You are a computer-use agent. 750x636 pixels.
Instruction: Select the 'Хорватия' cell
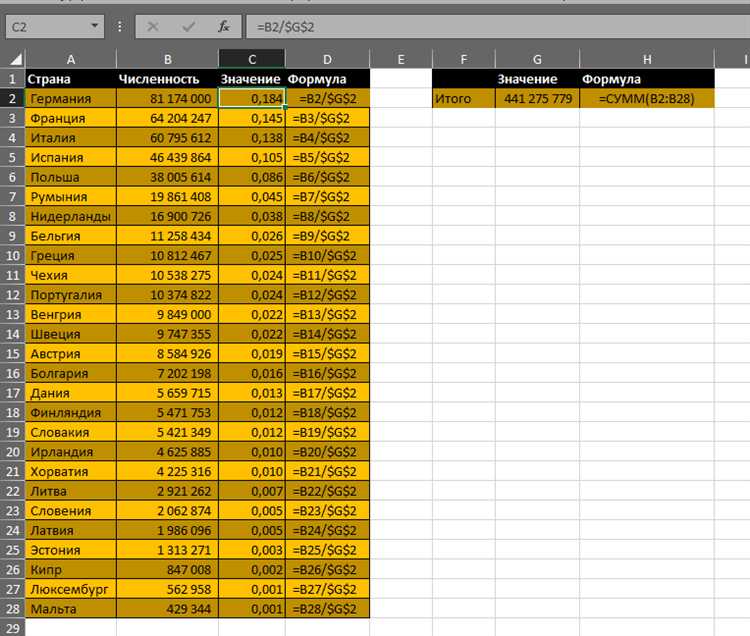[71, 471]
